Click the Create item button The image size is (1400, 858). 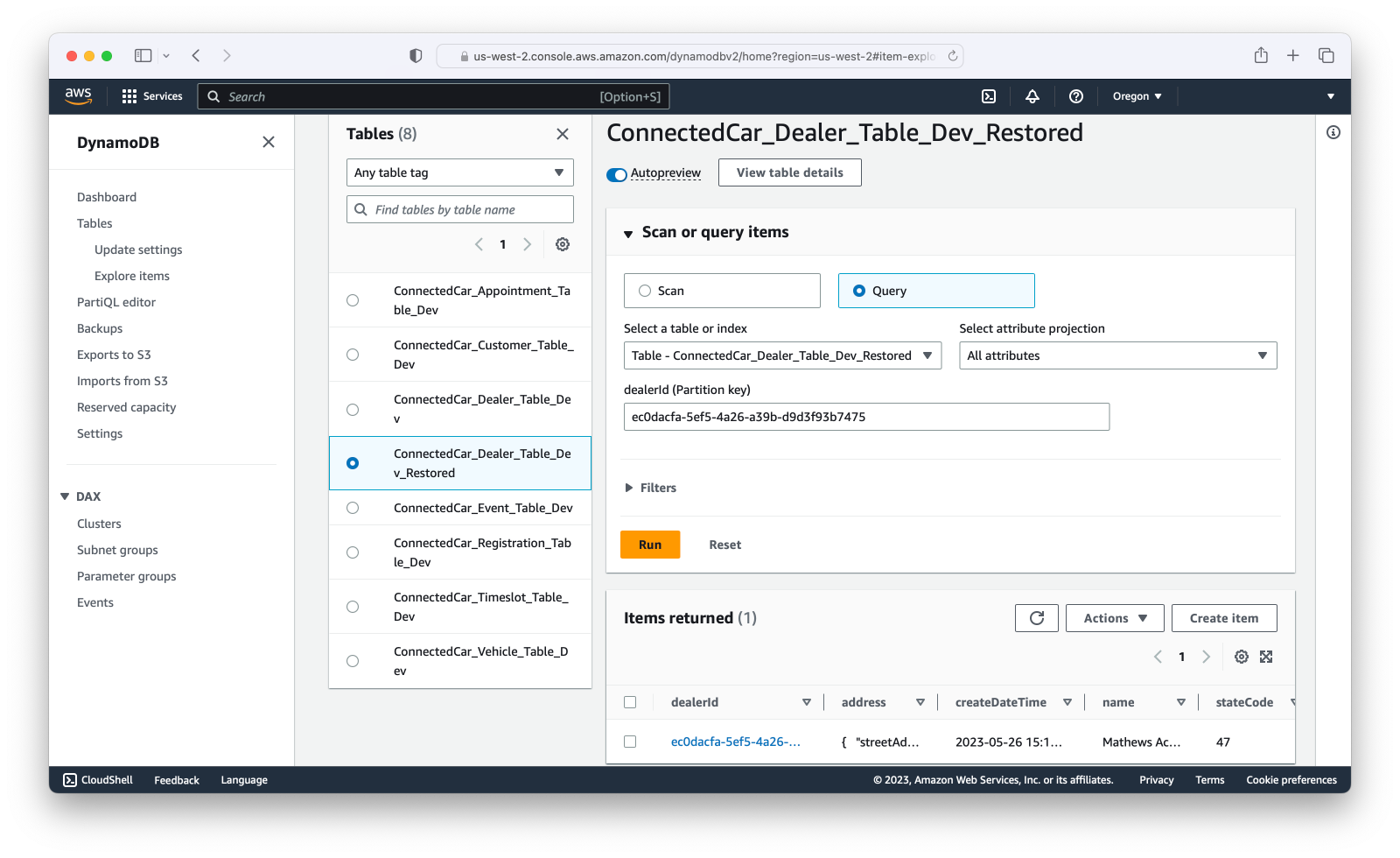click(x=1224, y=618)
